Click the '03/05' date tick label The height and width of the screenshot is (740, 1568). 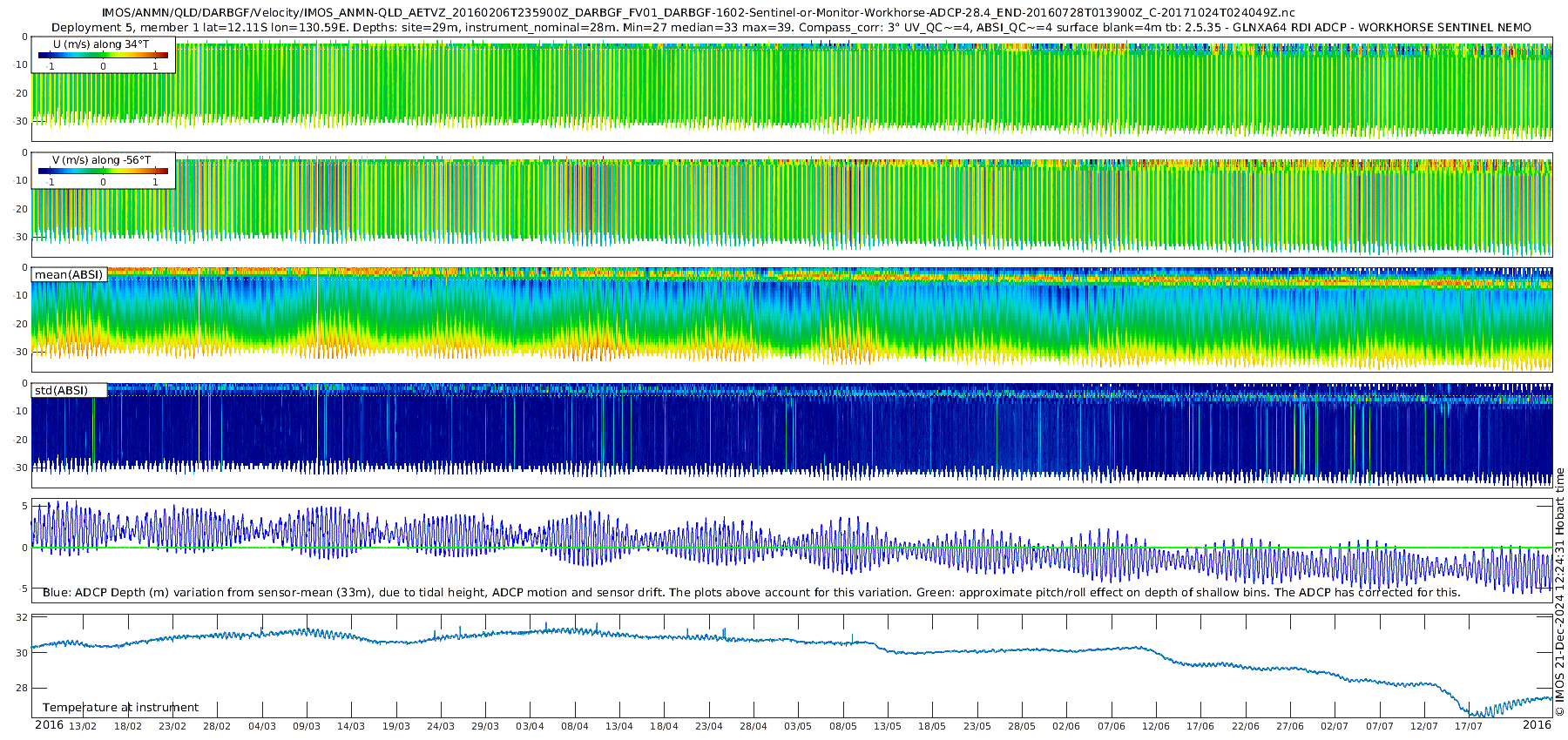point(798,726)
